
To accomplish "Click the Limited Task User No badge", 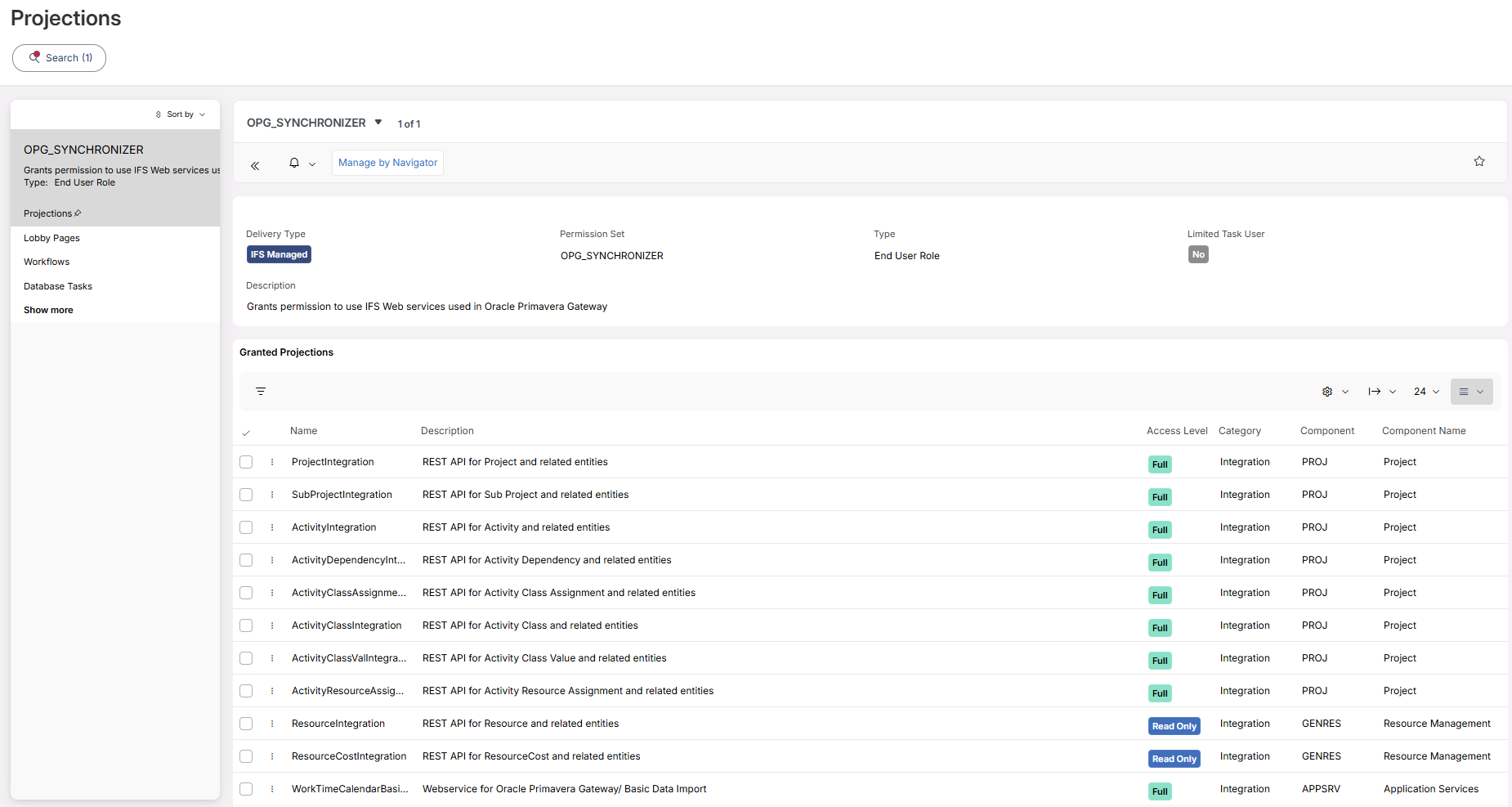I will (1198, 254).
